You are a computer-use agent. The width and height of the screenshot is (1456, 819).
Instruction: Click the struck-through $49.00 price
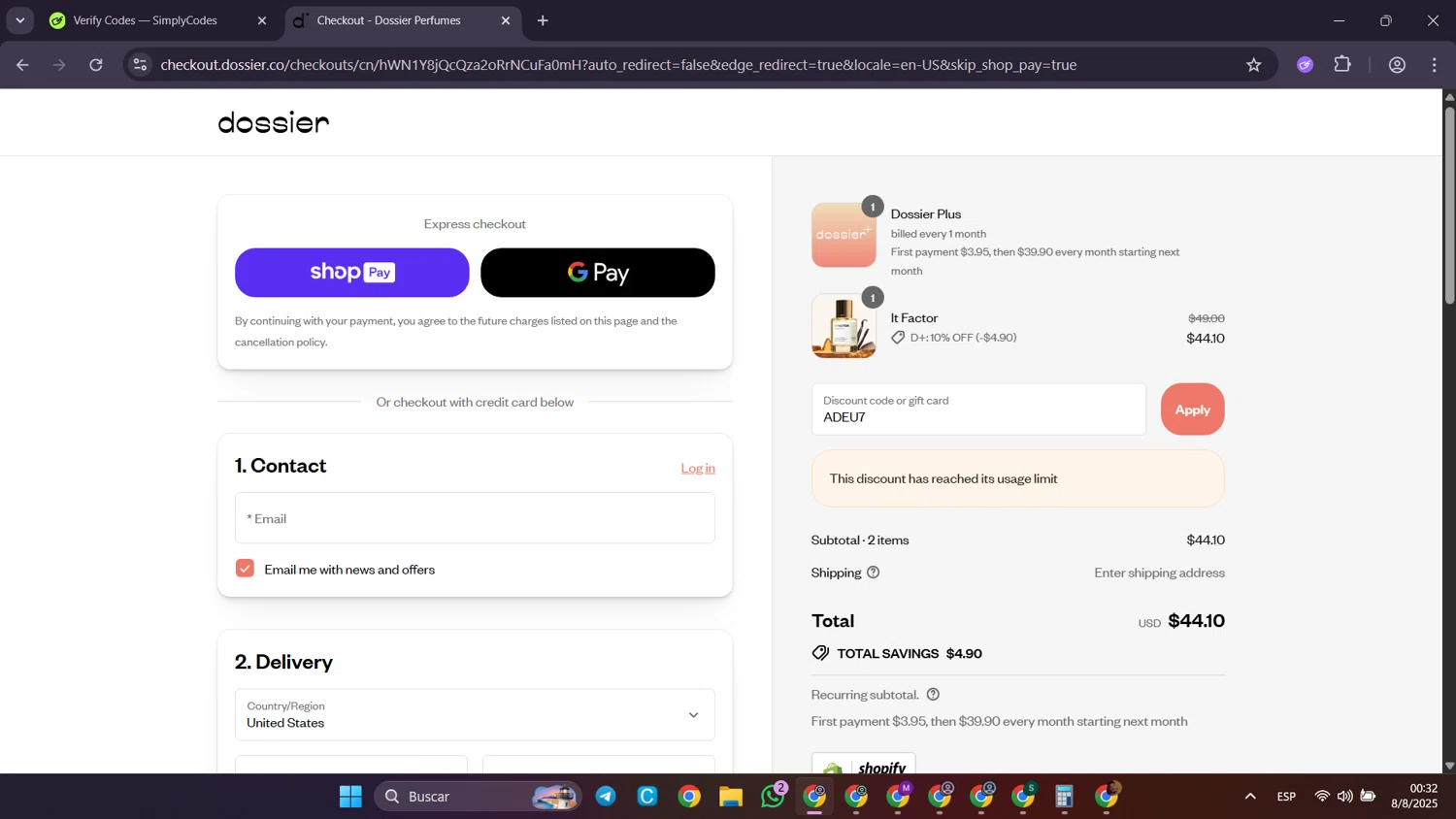pyautogui.click(x=1207, y=318)
